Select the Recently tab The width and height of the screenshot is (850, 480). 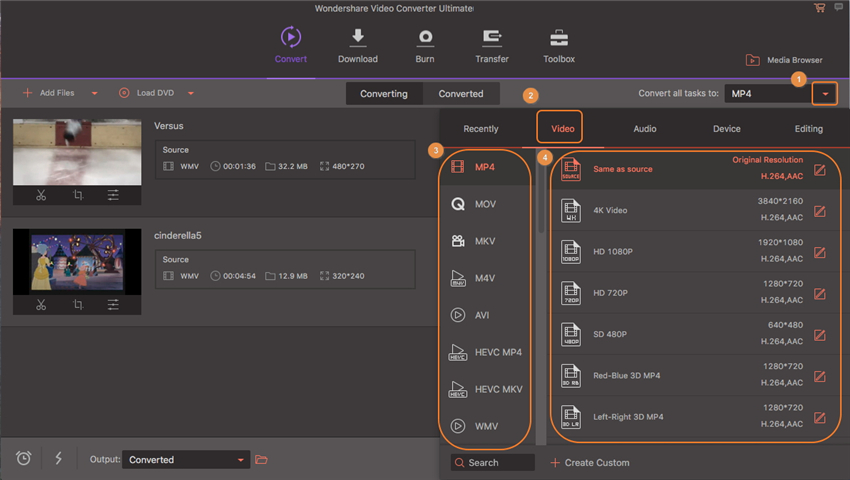point(480,129)
